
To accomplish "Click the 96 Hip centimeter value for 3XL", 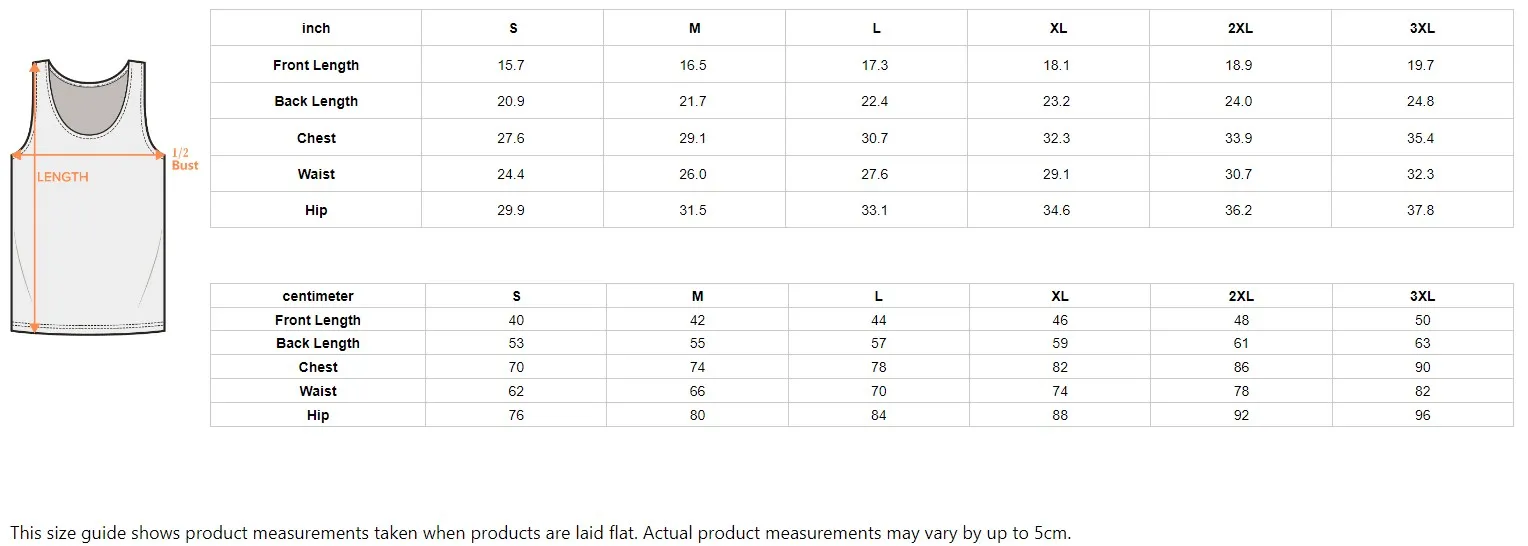I will tap(1422, 415).
